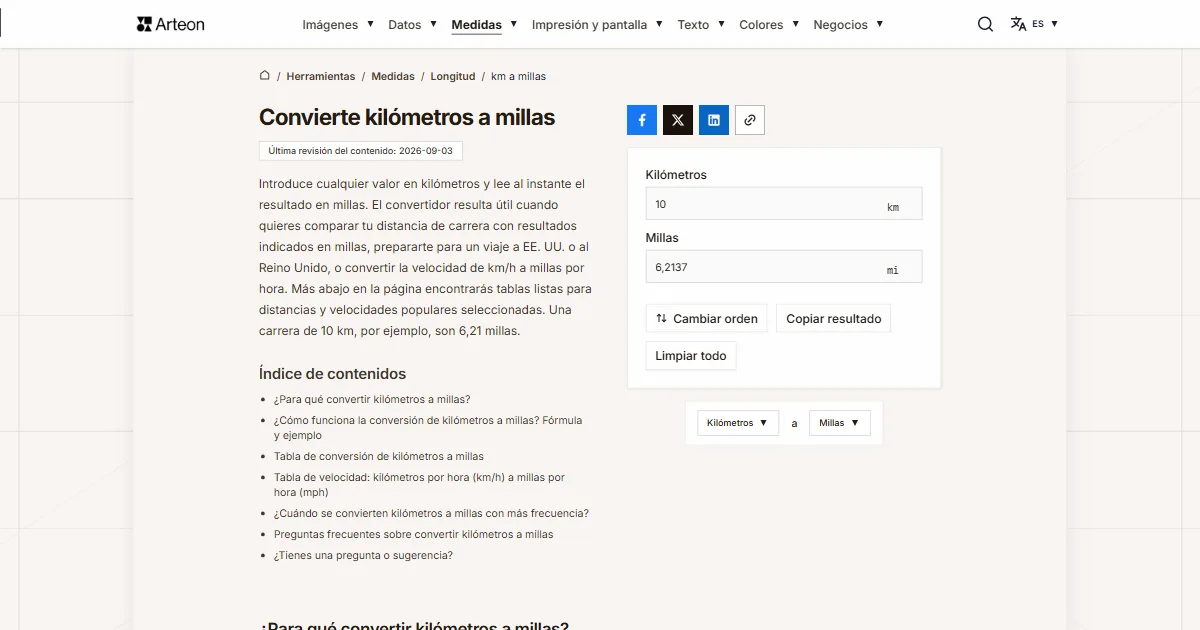1200x630 pixels.
Task: Expand the Colores menu
Action: tap(769, 24)
